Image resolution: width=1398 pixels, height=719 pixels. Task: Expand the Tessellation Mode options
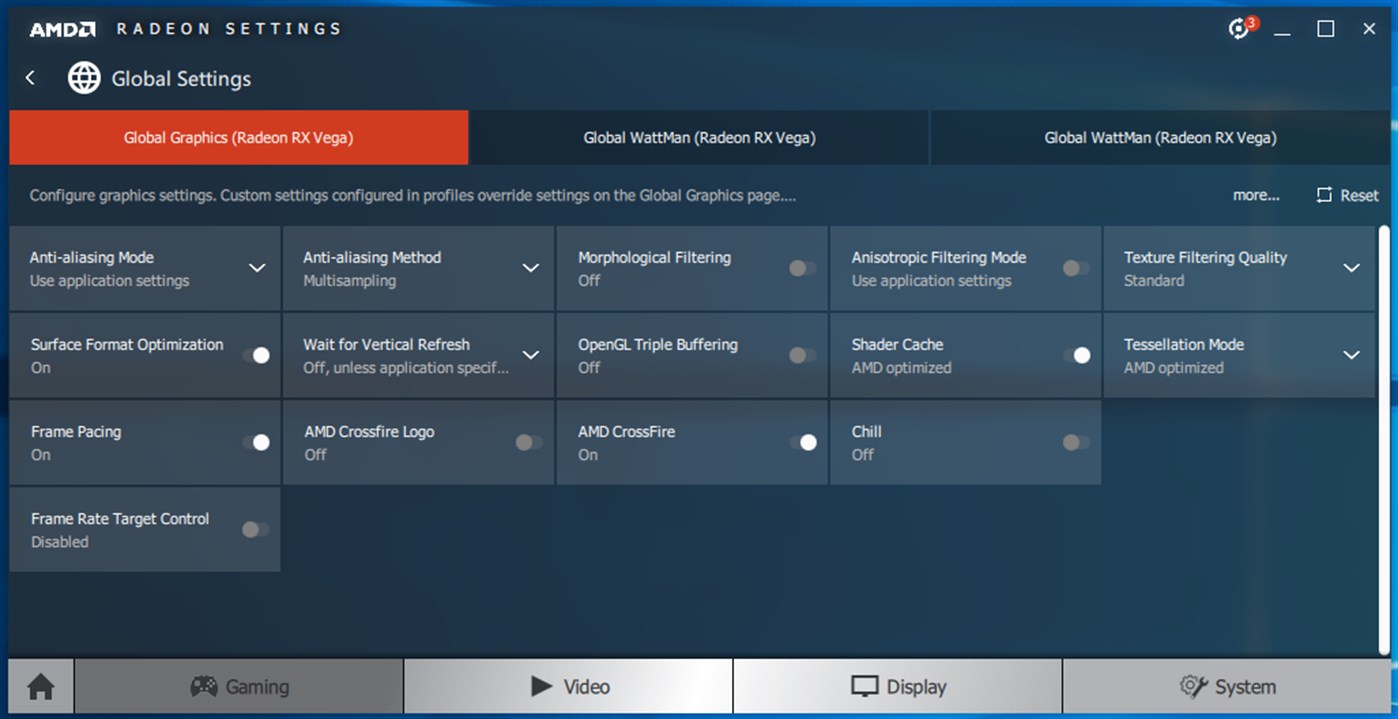[x=1352, y=354]
